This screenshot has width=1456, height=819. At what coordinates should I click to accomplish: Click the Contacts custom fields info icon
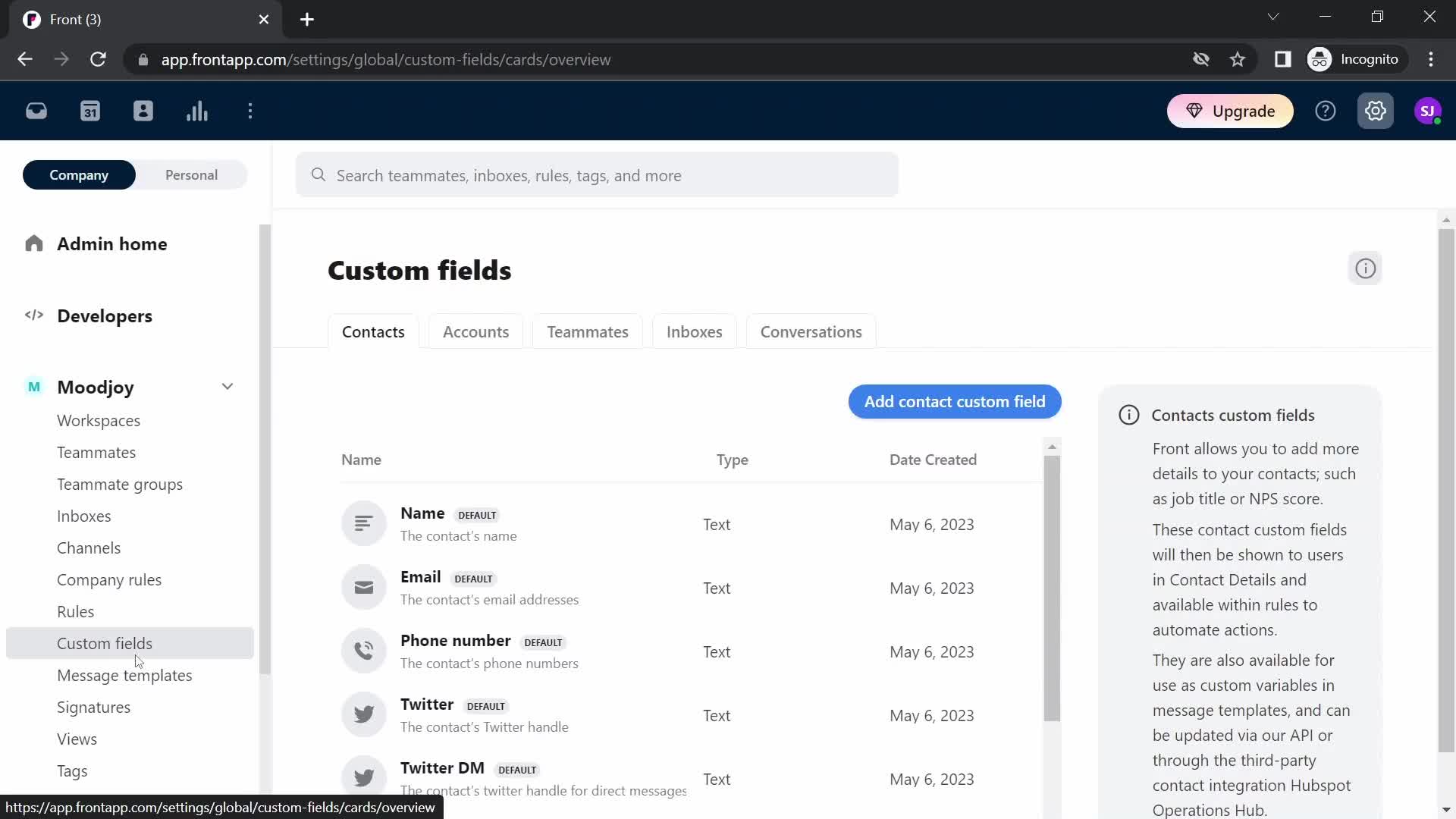[1129, 415]
